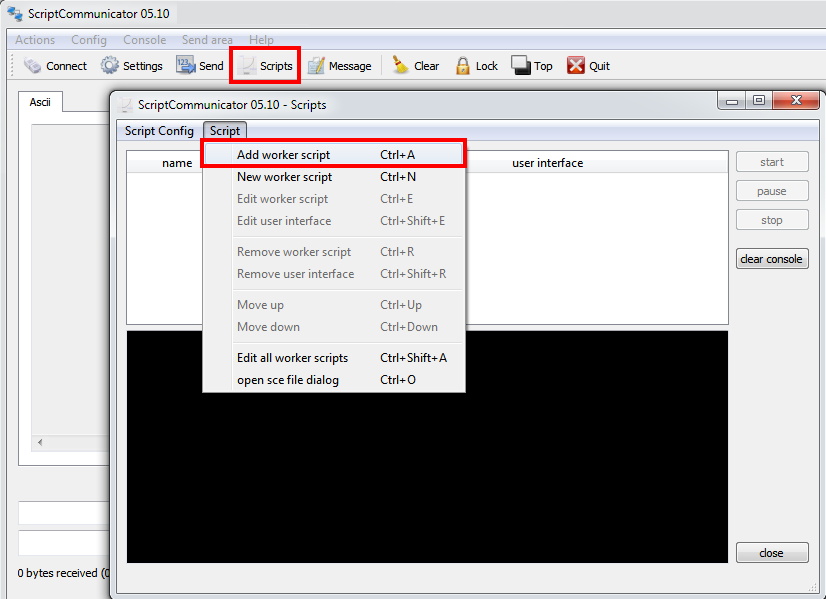Click the start button

click(772, 162)
